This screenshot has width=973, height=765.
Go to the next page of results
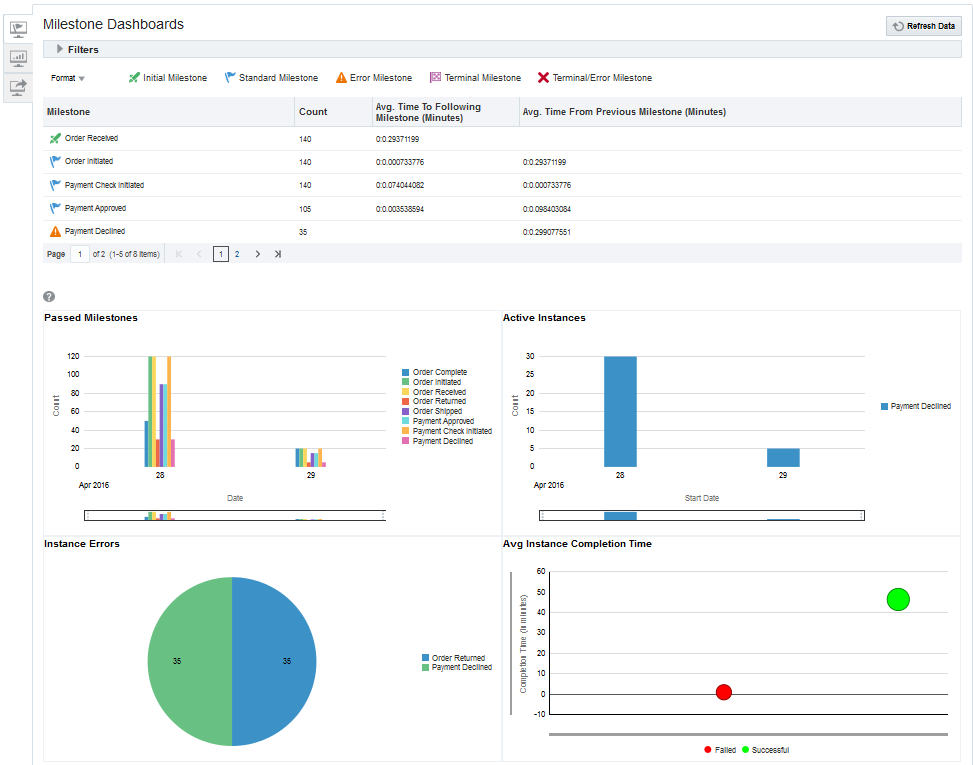pyautogui.click(x=258, y=254)
